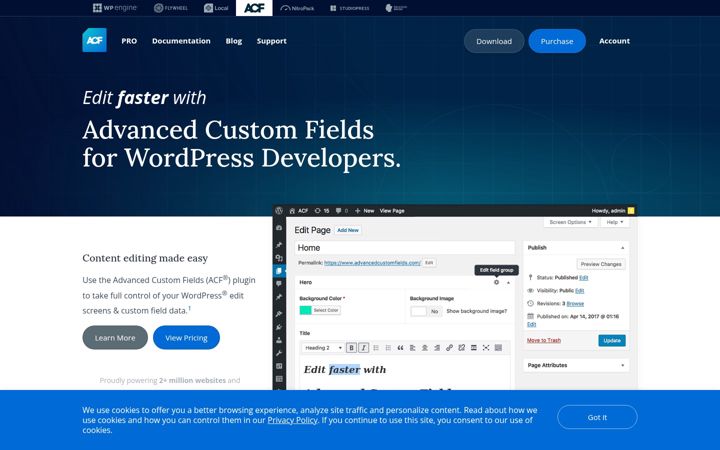Dismiss the cookie banner with Got It
720x450 pixels.
click(597, 417)
